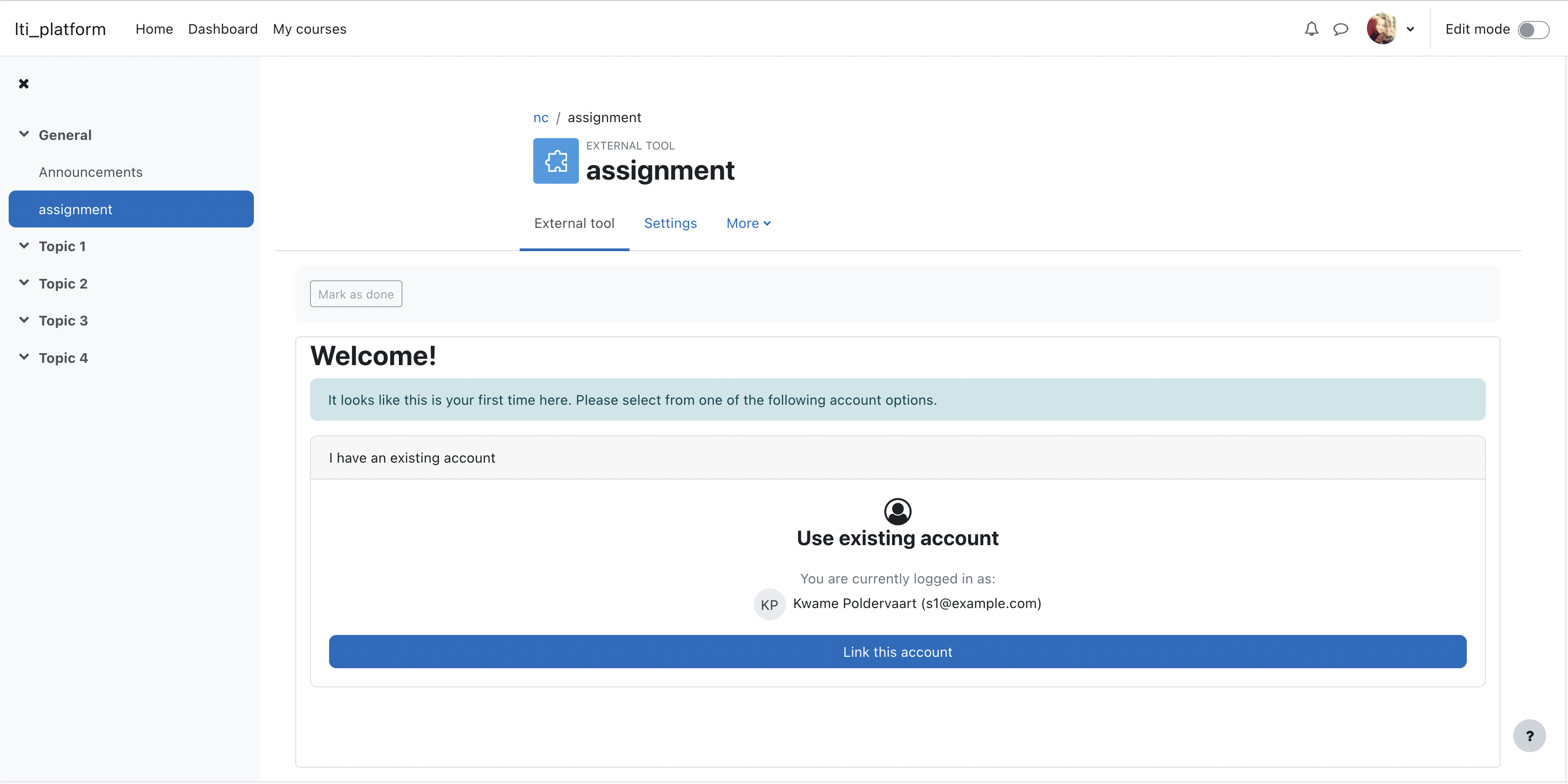Go to Topic 1 section link
Viewport: 1568px width, 784px height.
tap(62, 247)
